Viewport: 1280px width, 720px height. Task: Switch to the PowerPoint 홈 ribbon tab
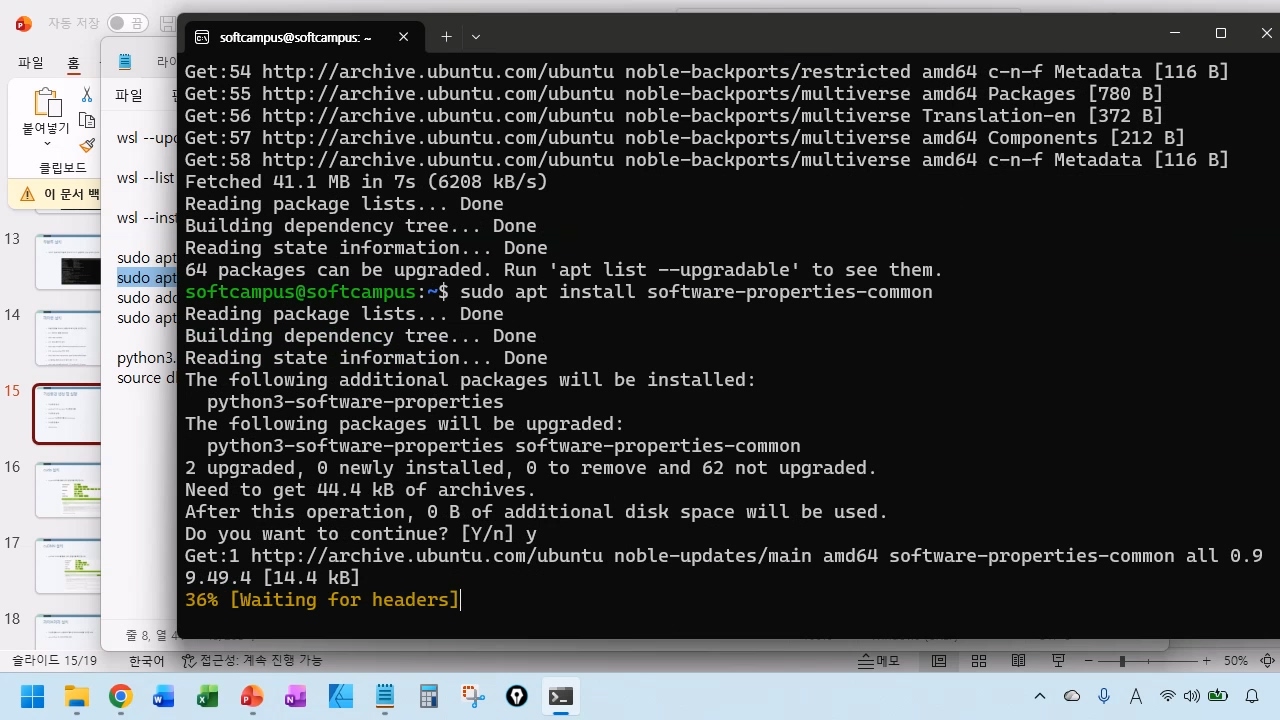tap(73, 62)
